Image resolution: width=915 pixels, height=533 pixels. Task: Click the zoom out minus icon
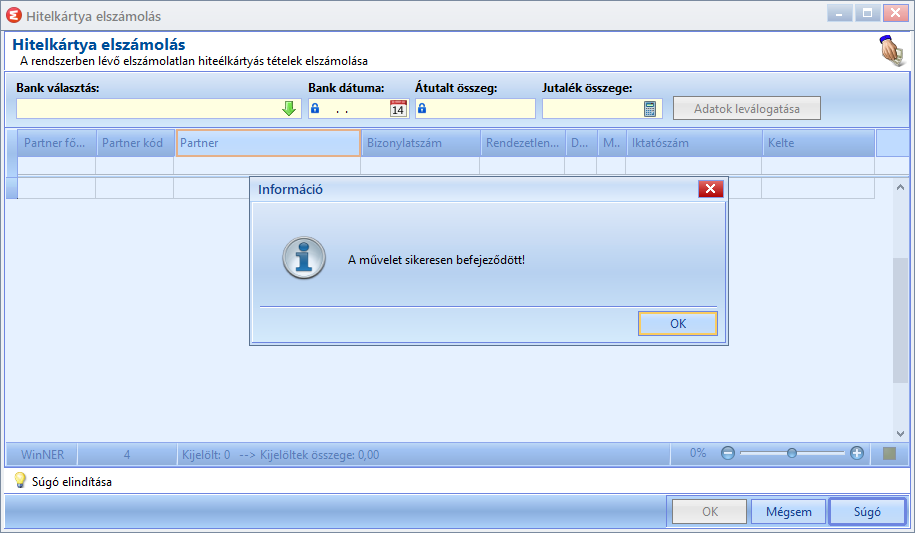(x=728, y=453)
